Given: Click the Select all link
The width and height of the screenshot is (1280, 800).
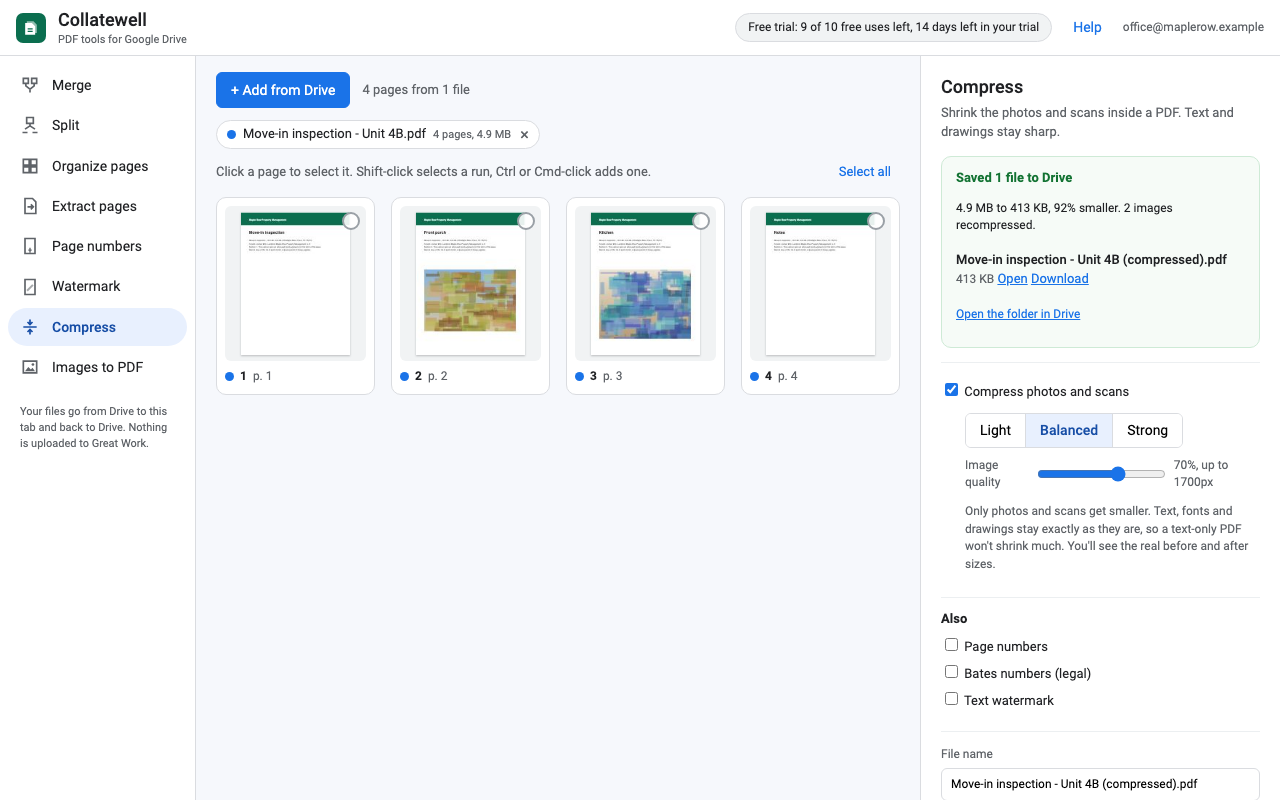Looking at the screenshot, I should coord(865,172).
